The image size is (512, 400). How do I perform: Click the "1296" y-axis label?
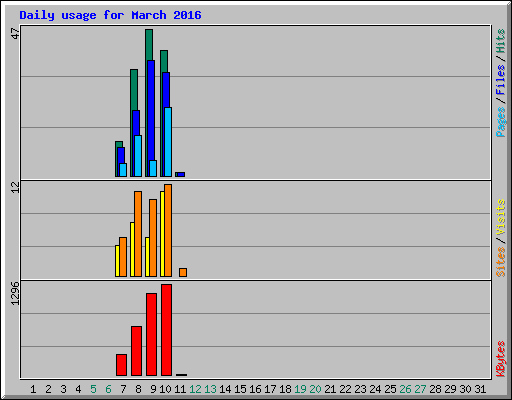pos(15,293)
